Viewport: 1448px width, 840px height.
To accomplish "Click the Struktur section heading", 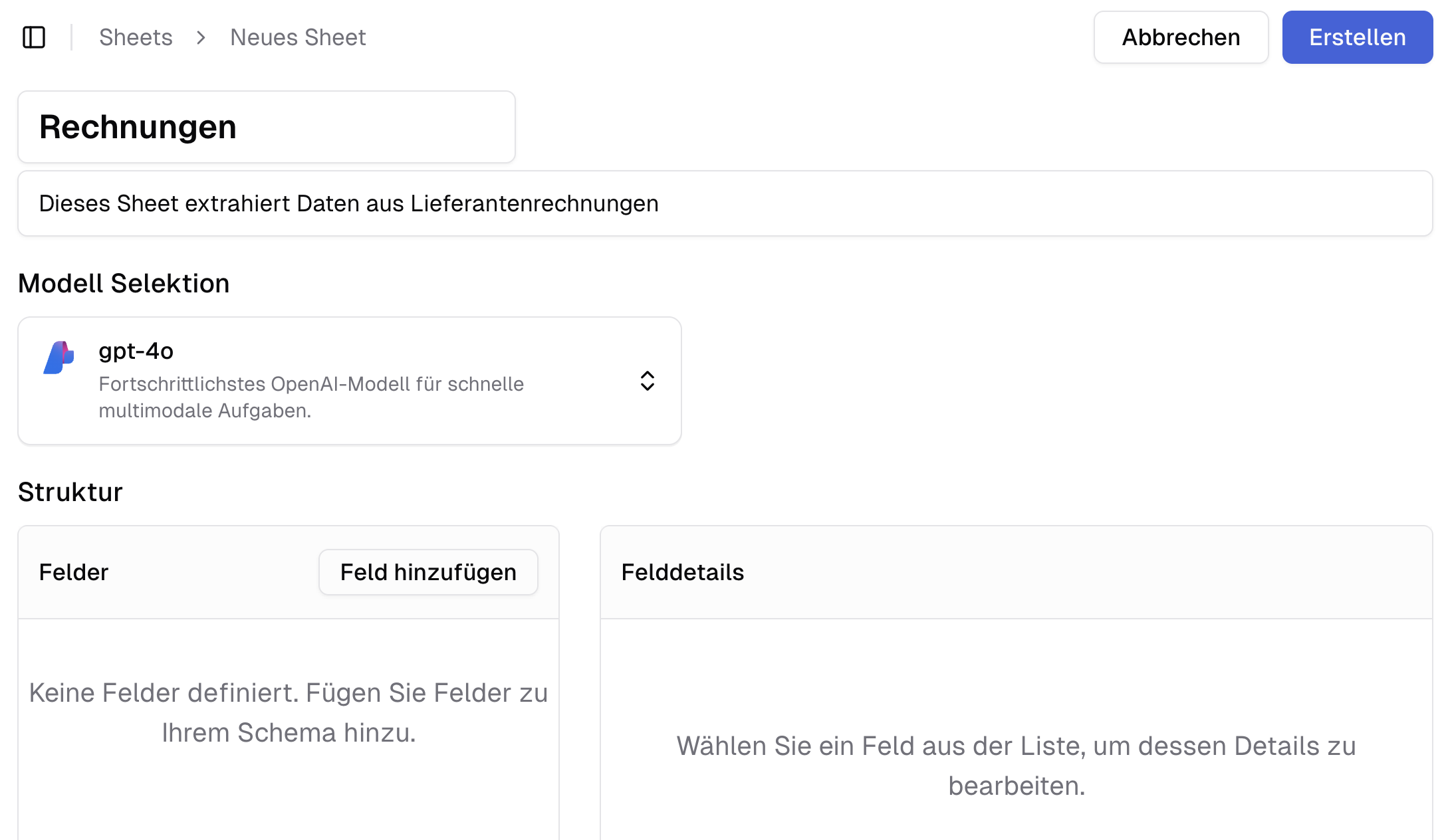I will [x=70, y=492].
